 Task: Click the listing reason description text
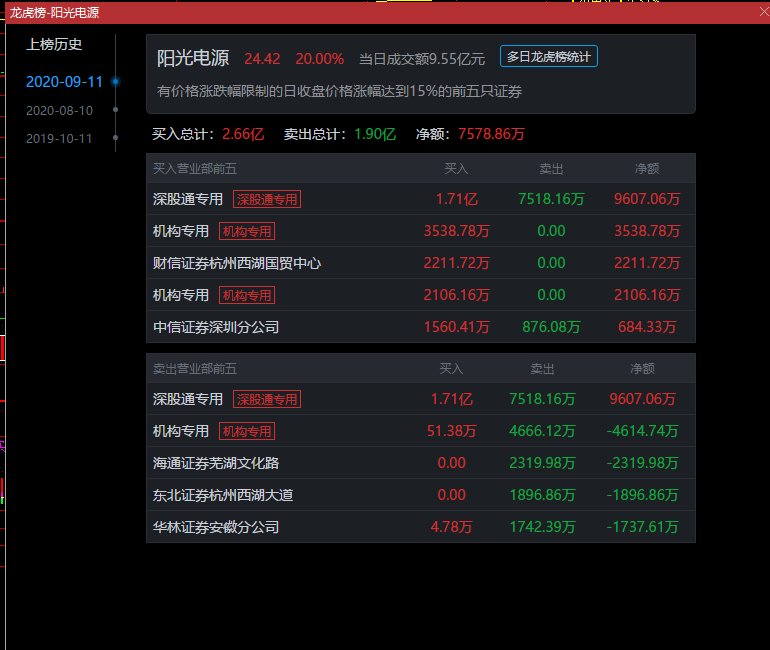coord(339,91)
